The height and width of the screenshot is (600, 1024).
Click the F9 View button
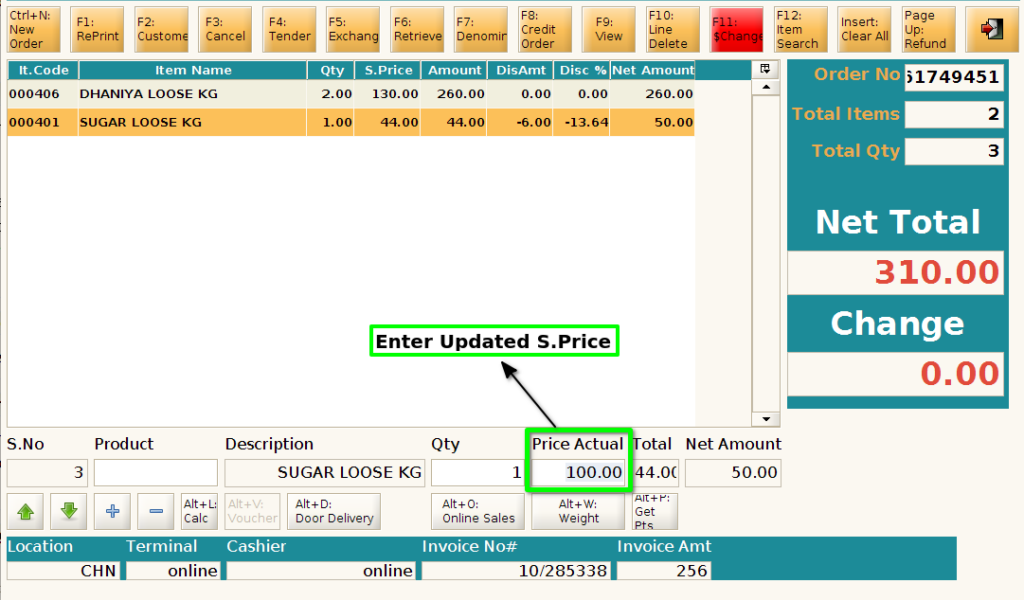pyautogui.click(x=609, y=29)
